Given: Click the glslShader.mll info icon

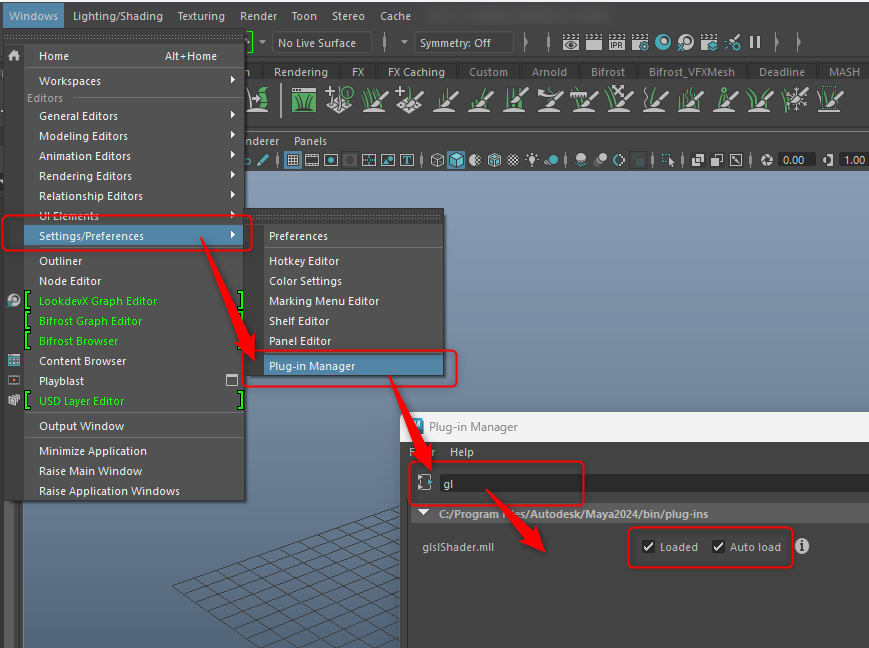Looking at the screenshot, I should click(802, 546).
